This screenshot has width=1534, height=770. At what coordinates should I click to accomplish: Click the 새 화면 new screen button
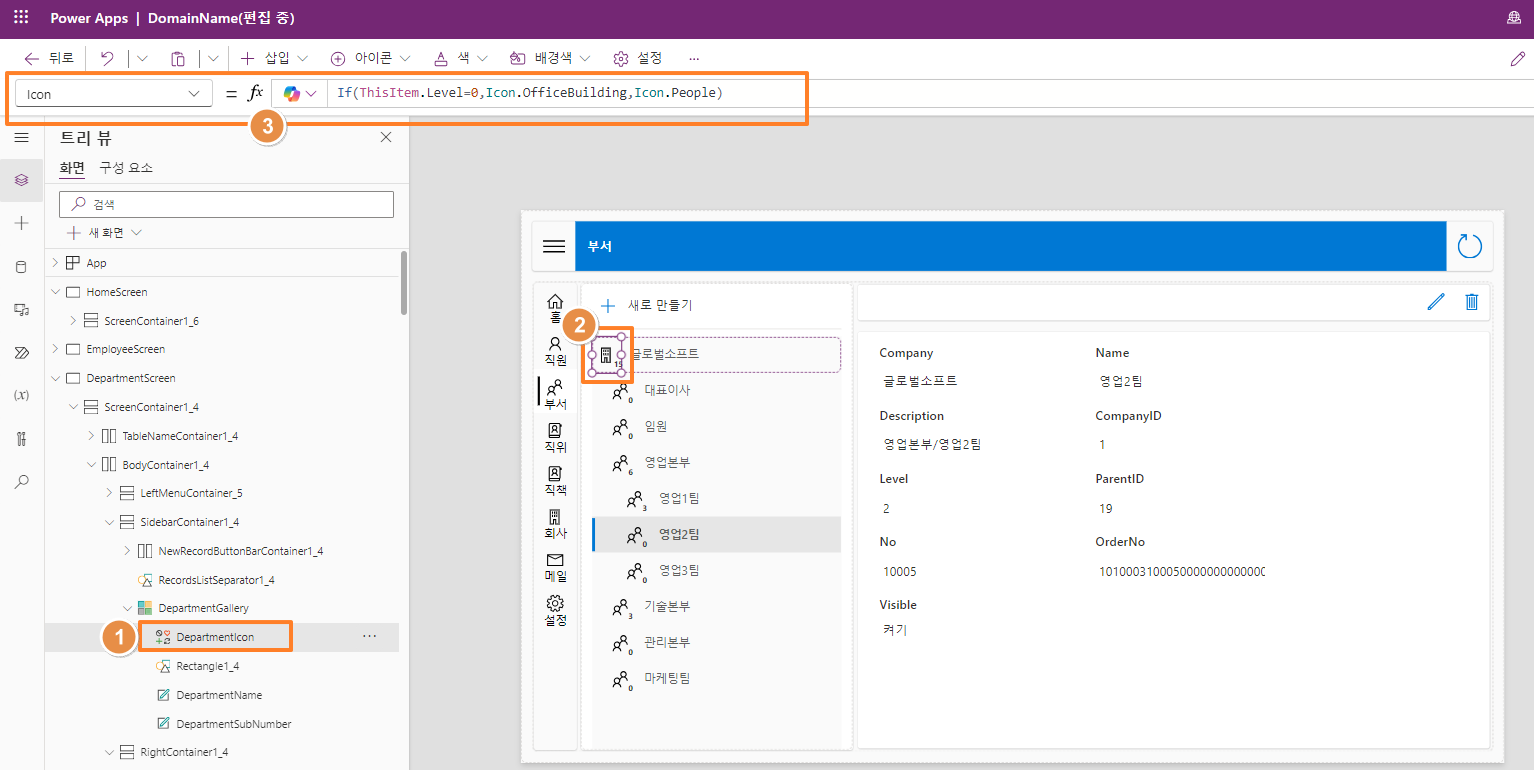105,232
